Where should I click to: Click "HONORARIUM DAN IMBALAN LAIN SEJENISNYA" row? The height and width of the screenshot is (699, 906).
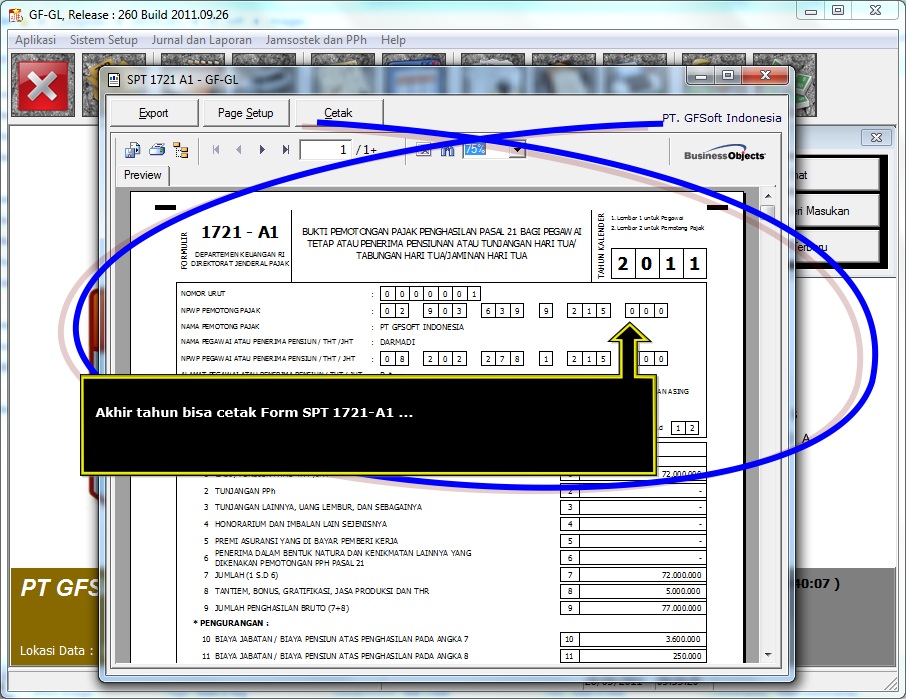pos(301,524)
